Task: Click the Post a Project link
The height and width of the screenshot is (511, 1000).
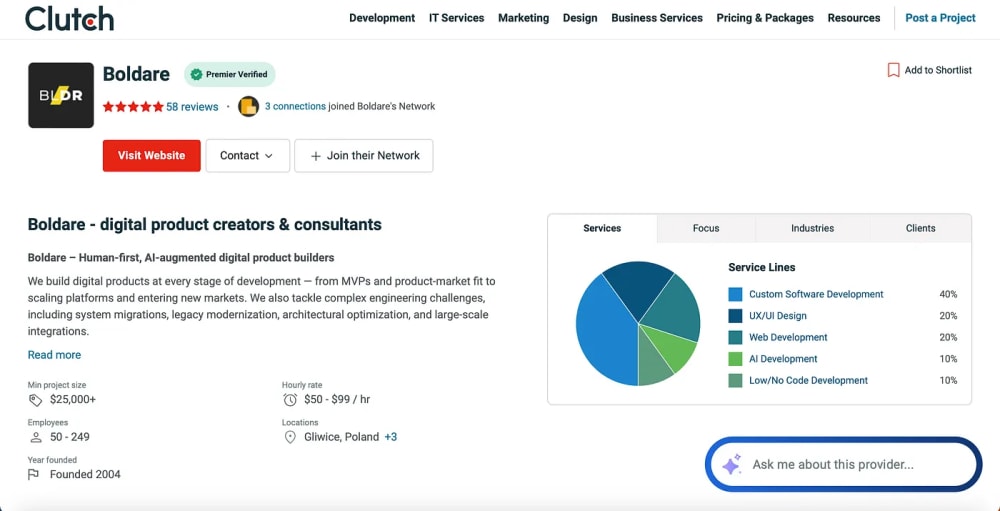Action: 940,18
